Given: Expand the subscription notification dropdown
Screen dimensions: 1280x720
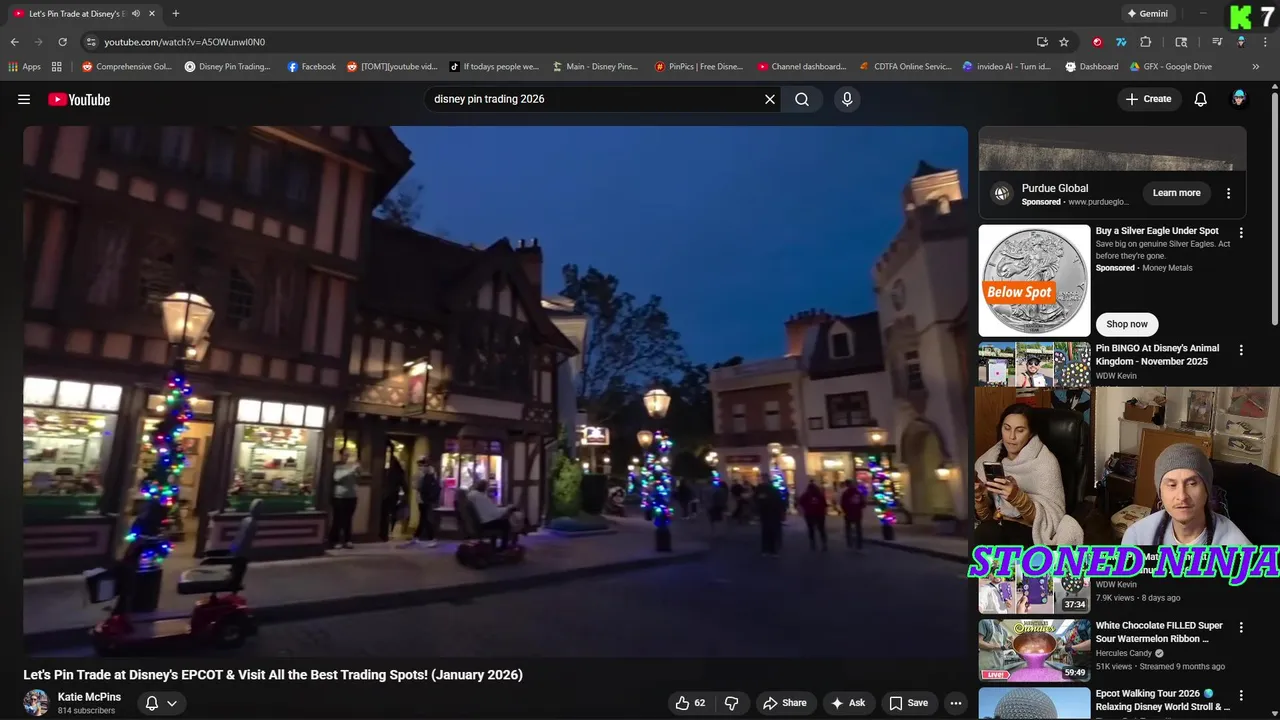Looking at the screenshot, I should [161, 703].
